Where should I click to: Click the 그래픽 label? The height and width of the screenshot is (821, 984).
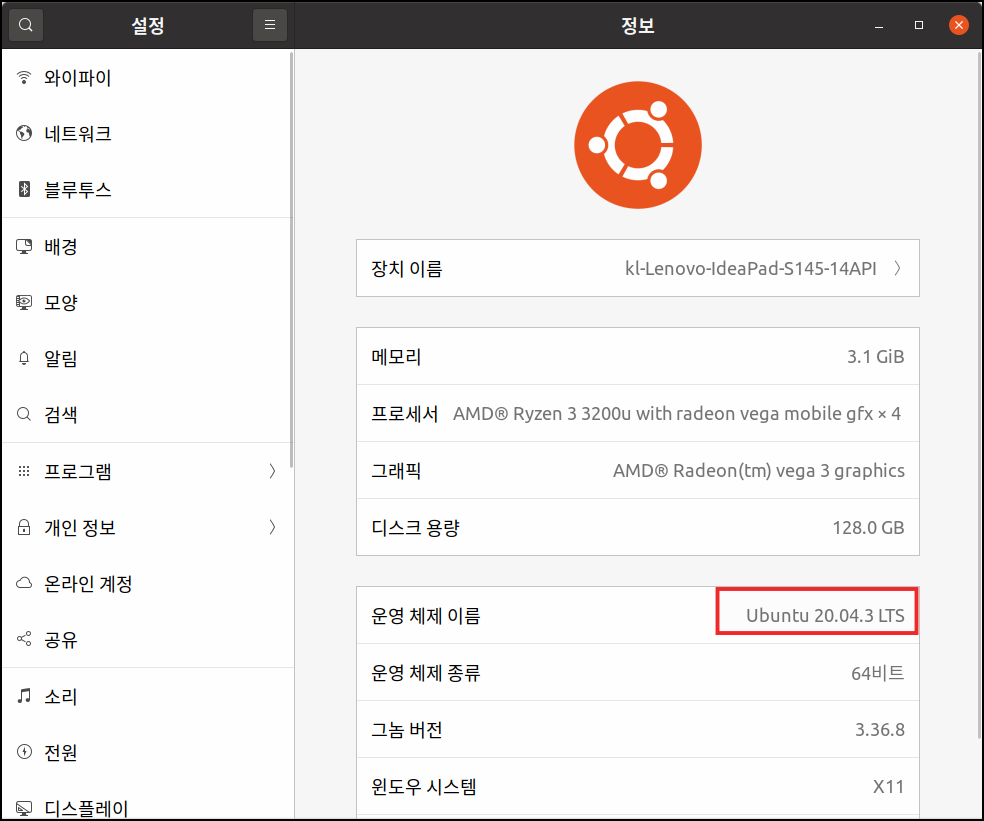click(x=396, y=471)
